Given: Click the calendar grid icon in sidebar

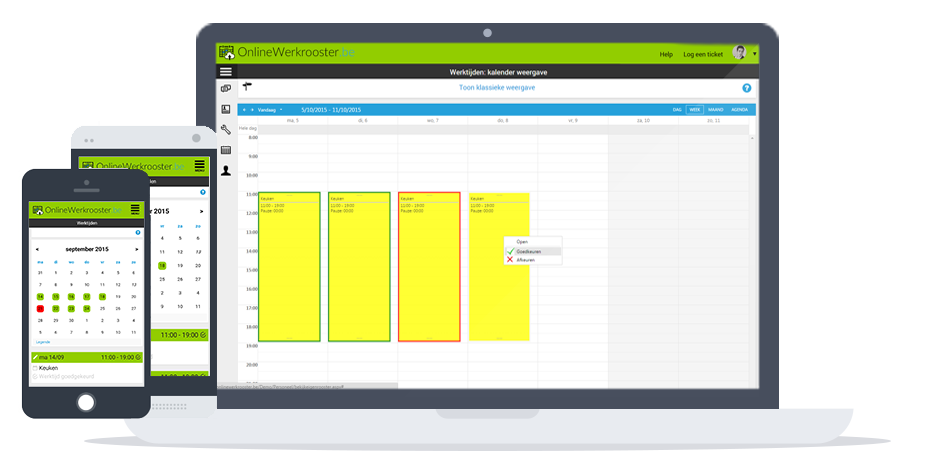Looking at the screenshot, I should (x=226, y=150).
